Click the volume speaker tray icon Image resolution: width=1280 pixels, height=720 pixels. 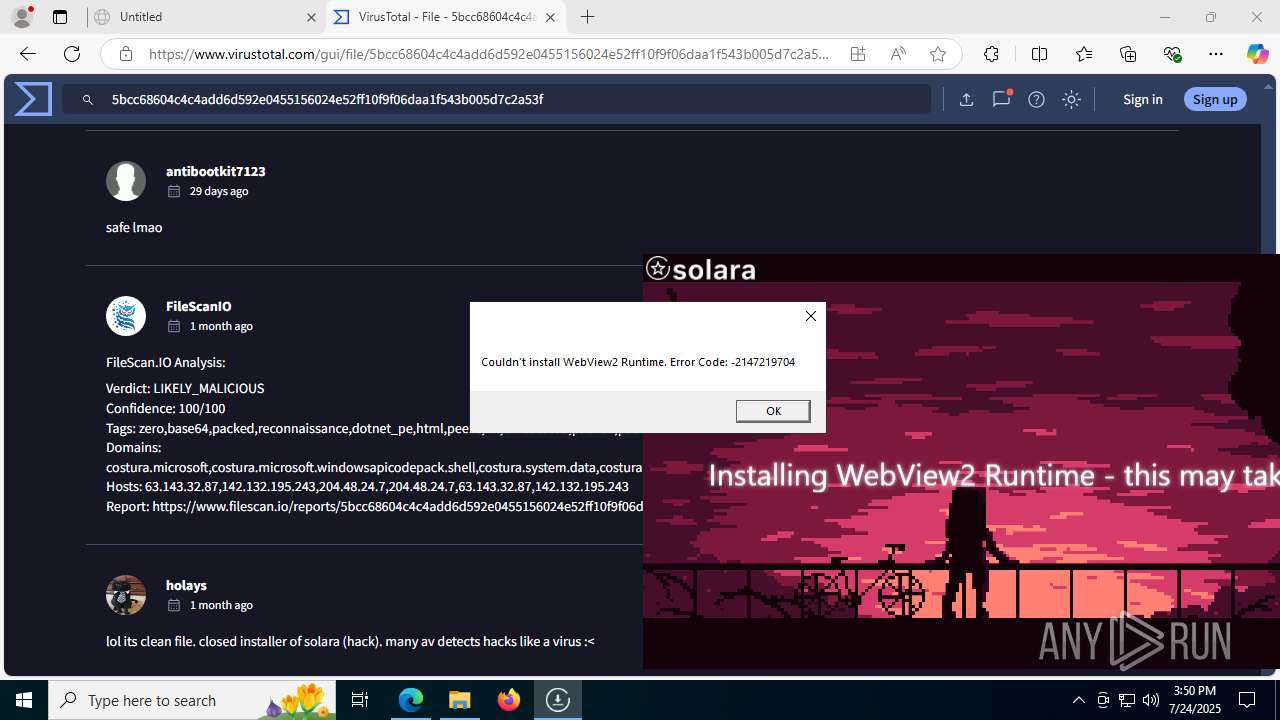[x=1151, y=700]
